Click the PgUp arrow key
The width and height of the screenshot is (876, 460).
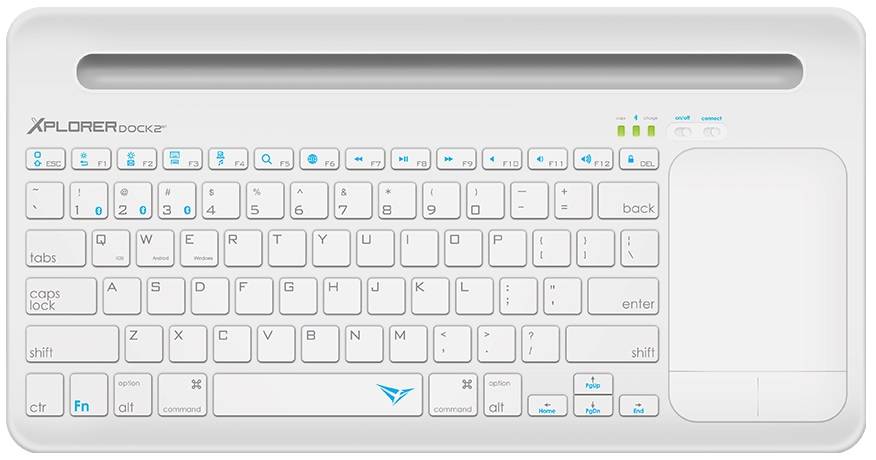tap(593, 384)
